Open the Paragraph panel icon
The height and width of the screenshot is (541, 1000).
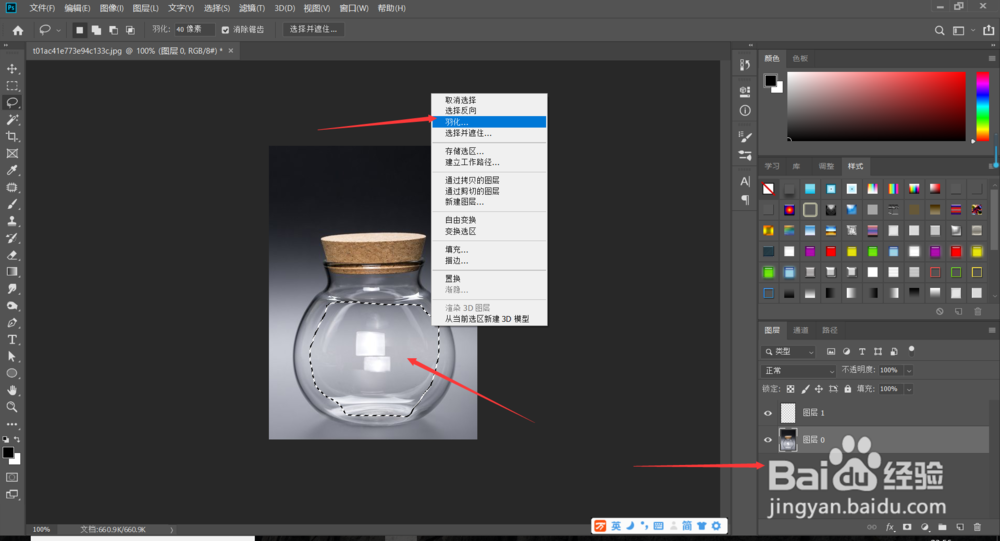[745, 200]
